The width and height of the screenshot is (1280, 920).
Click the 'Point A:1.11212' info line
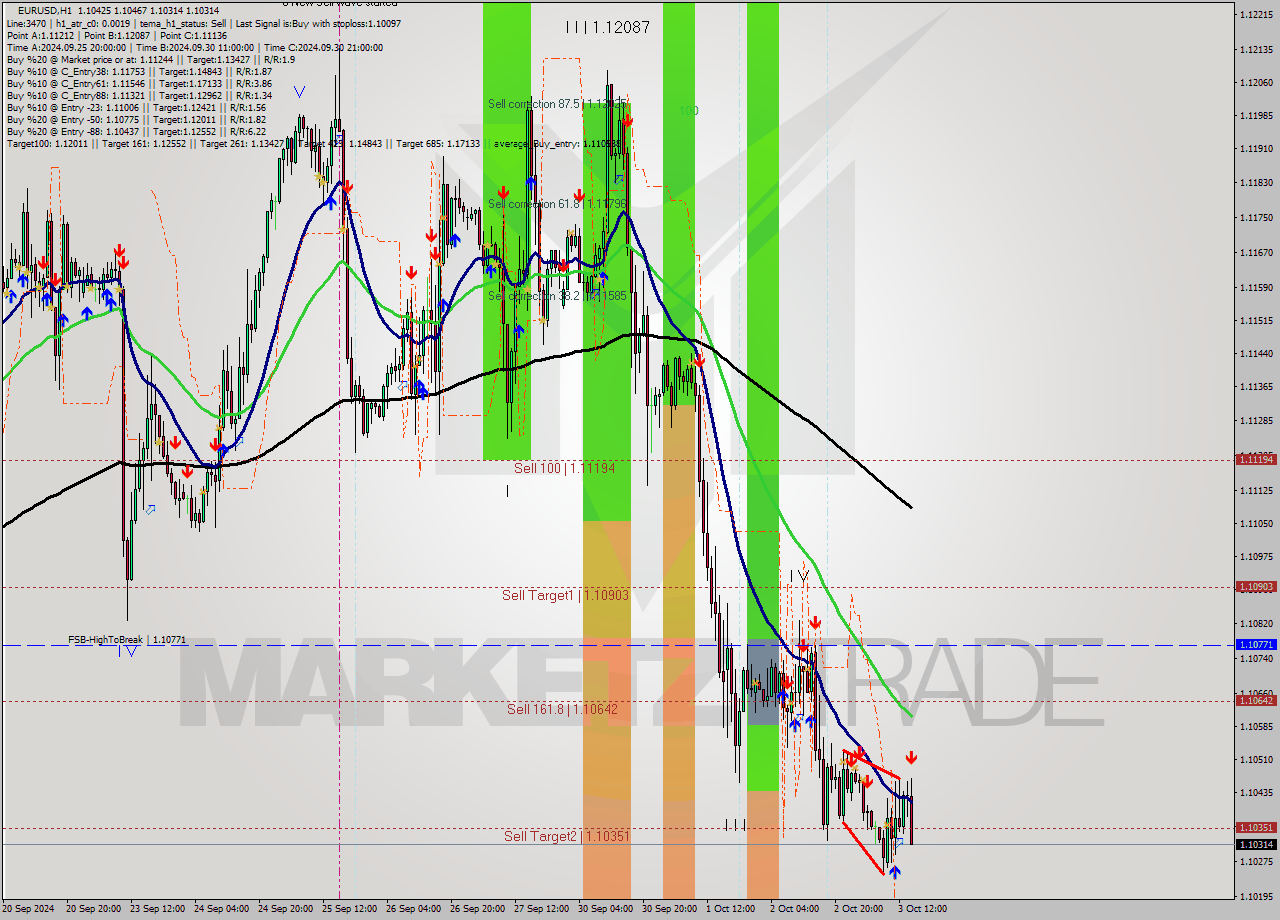116,35
